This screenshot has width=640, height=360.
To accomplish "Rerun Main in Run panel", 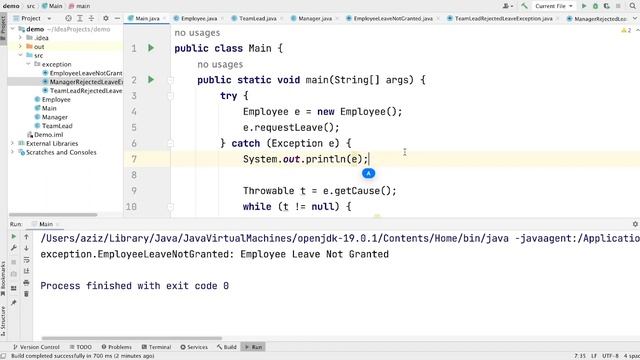I will pyautogui.click(x=13, y=237).
